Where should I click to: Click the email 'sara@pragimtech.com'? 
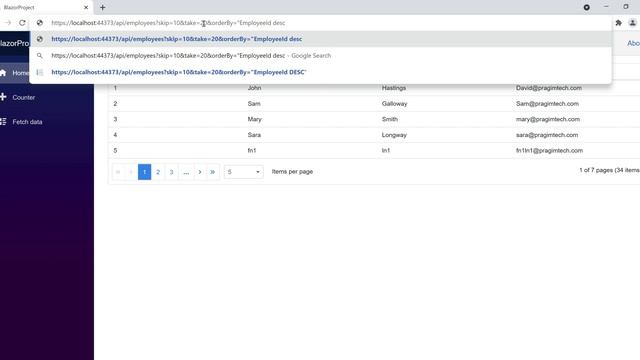547,135
